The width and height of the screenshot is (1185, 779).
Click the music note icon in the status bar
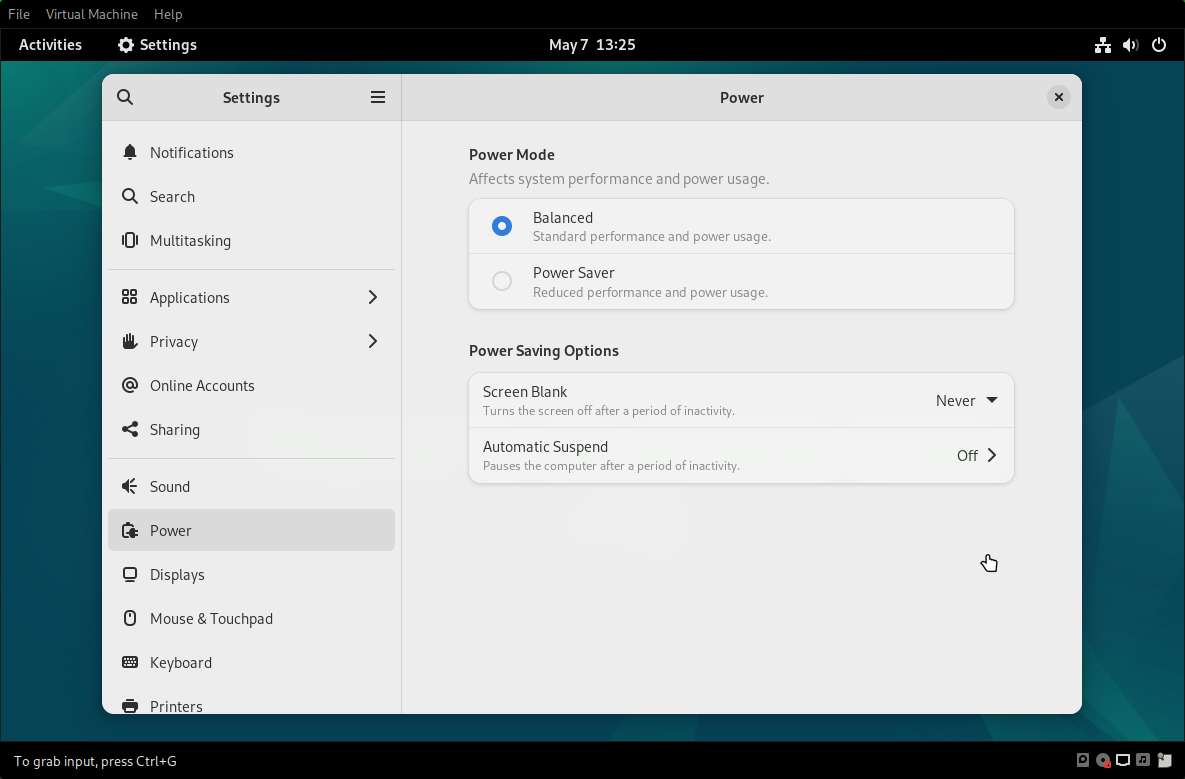click(1143, 760)
